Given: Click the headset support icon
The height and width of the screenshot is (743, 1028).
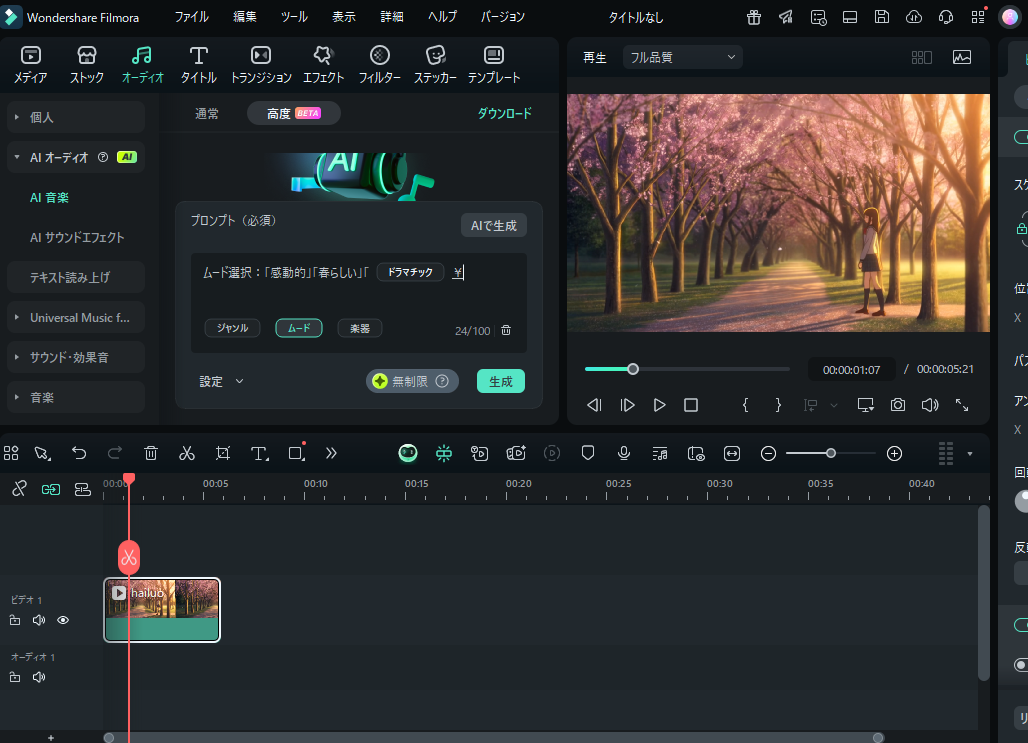Looking at the screenshot, I should (945, 18).
